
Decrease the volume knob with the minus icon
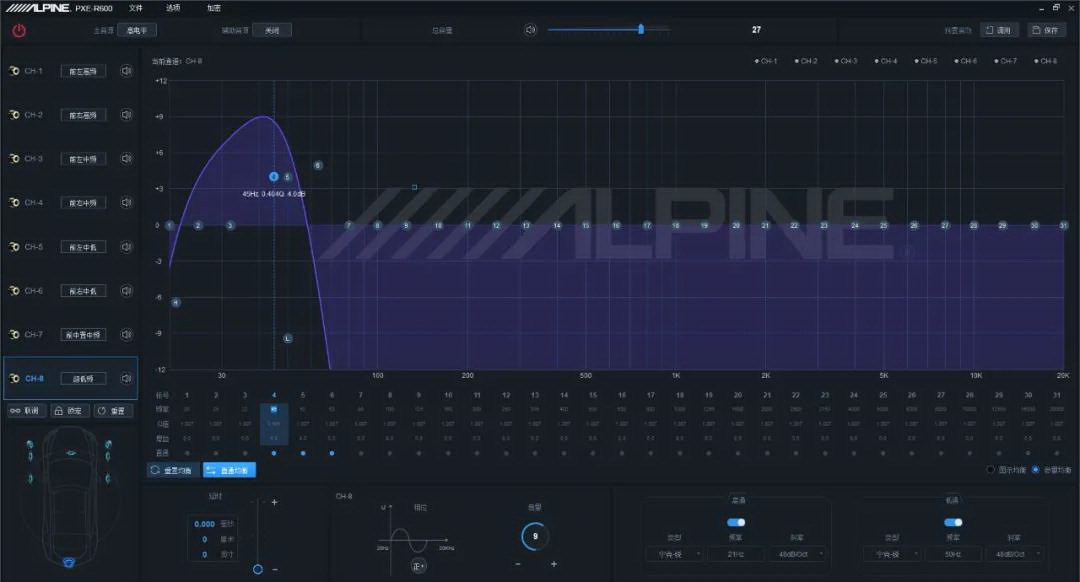[518, 564]
